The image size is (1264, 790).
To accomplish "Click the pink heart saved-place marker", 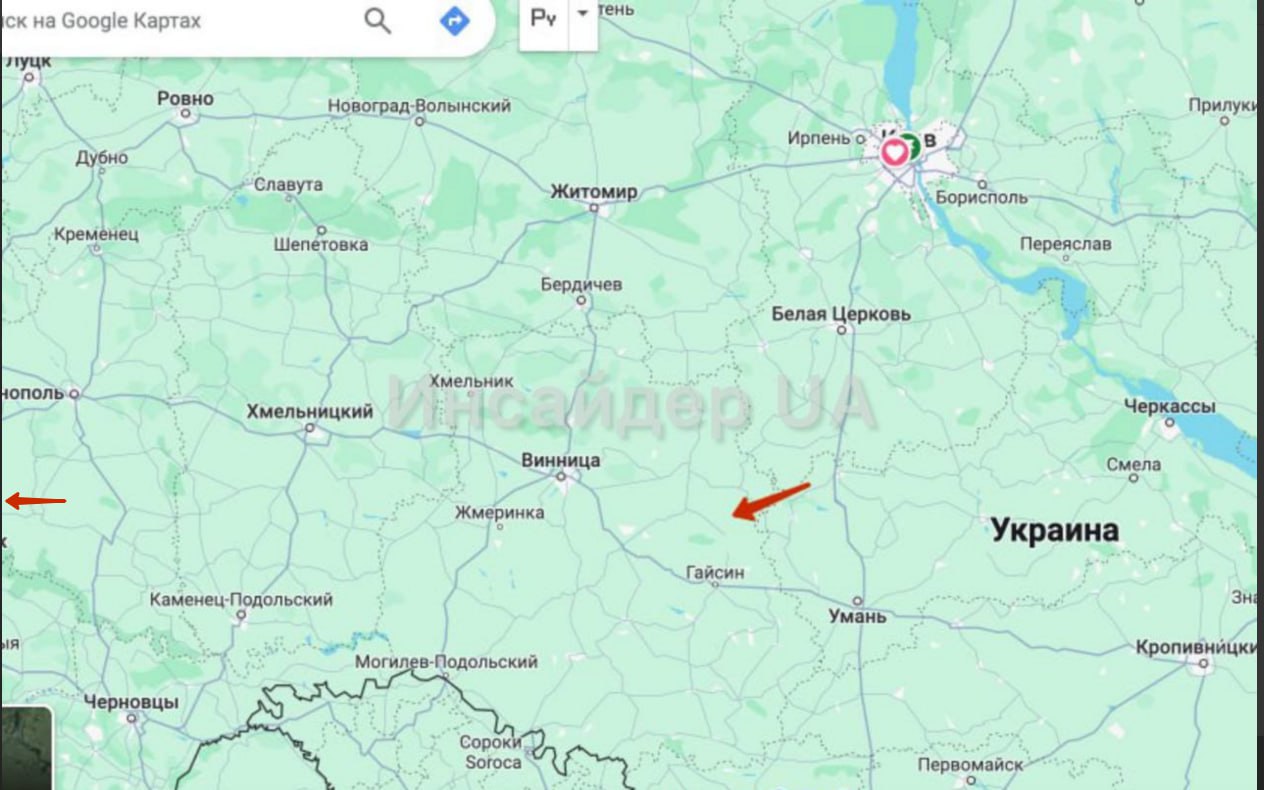I will [x=894, y=153].
